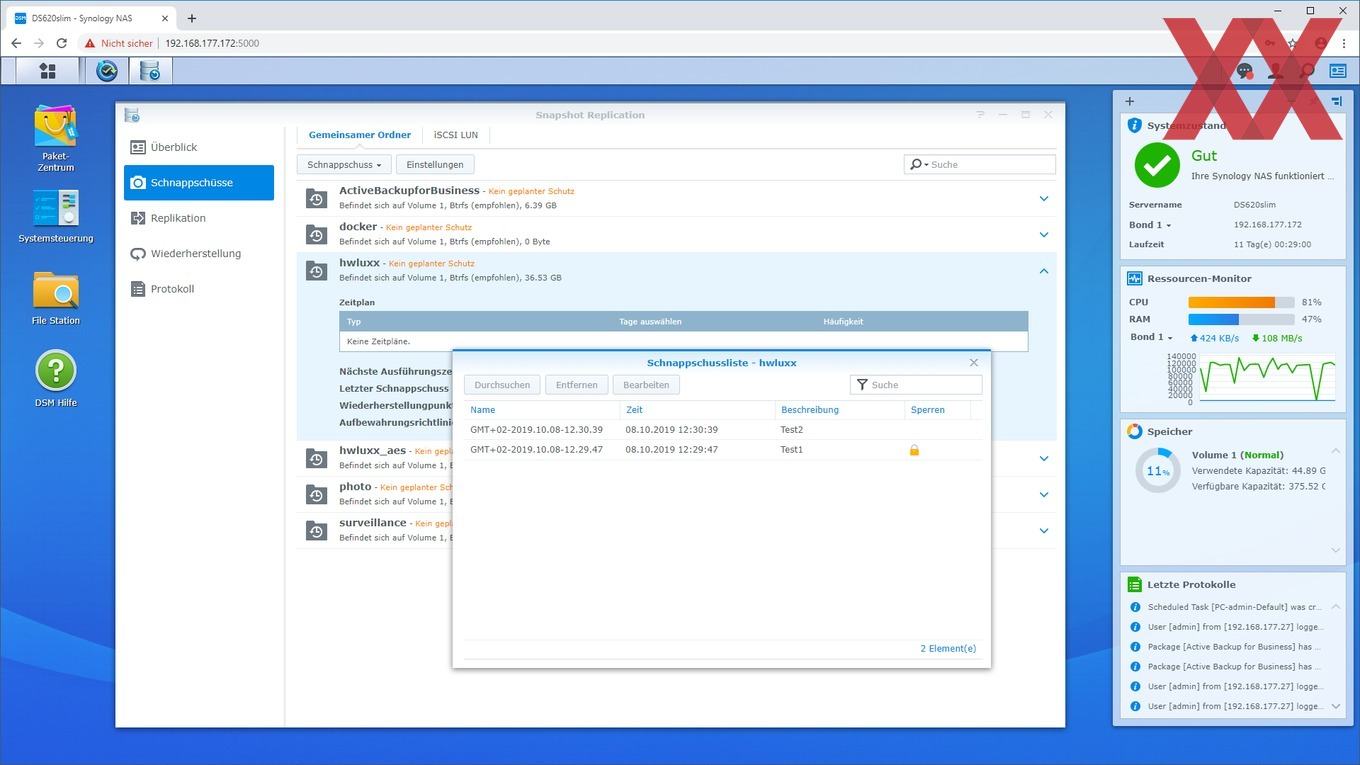Click Einstellungen button
Image resolution: width=1360 pixels, height=765 pixels.
pyautogui.click(x=435, y=164)
